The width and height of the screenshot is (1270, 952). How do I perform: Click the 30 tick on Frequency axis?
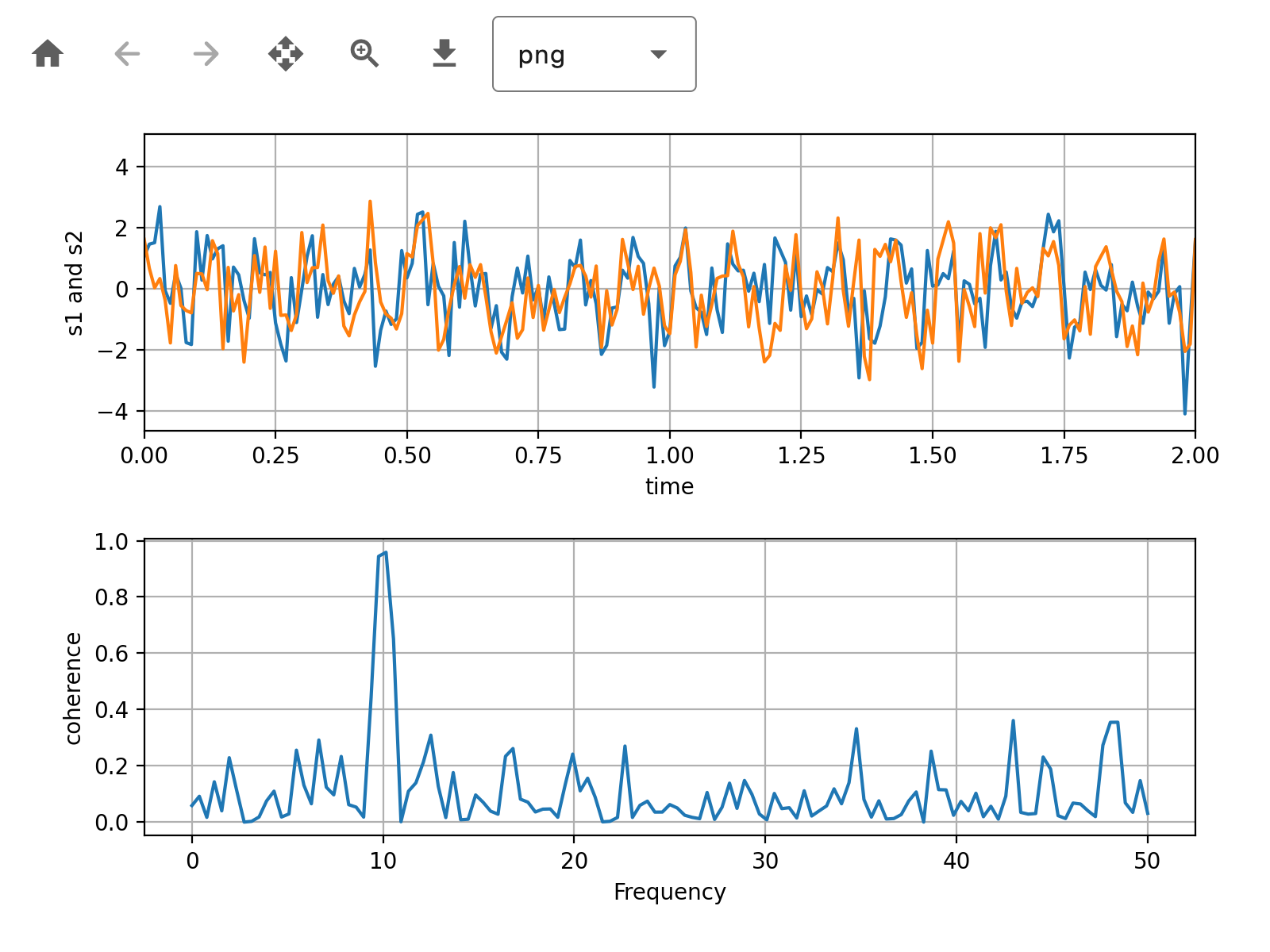click(765, 861)
